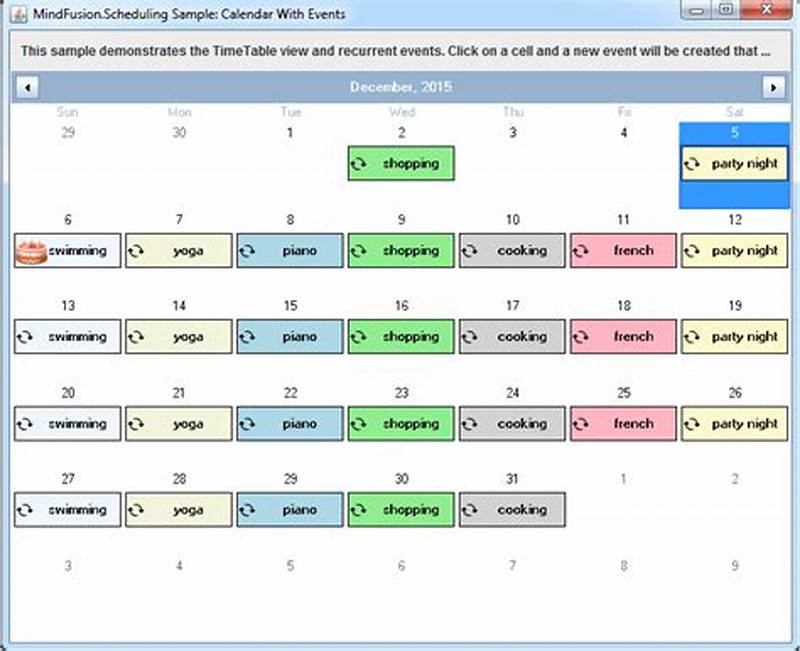The height and width of the screenshot is (651, 800).
Task: Click the party night event on December 26
Action: pyautogui.click(x=734, y=424)
